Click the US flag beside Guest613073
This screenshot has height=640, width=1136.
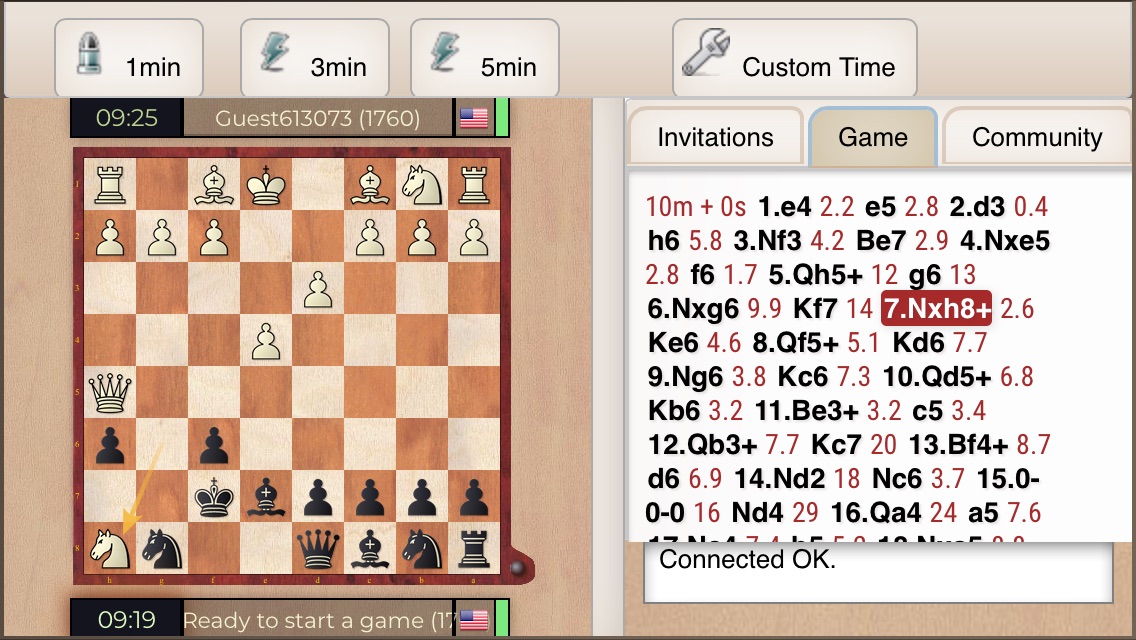474,118
